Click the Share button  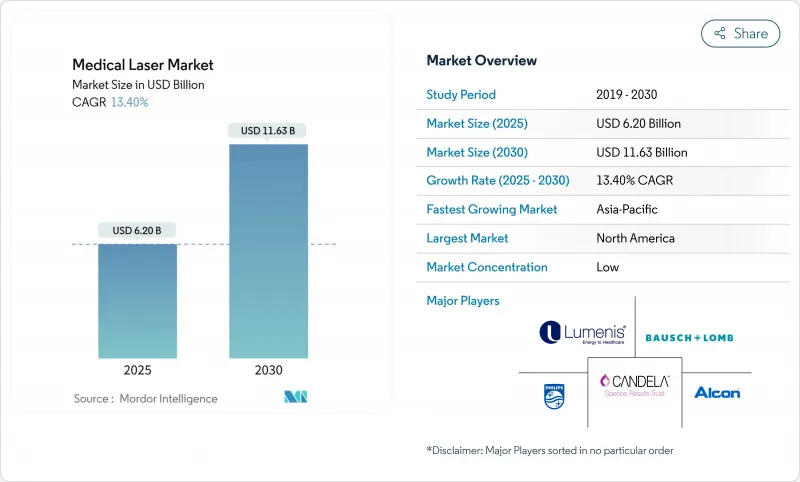pyautogui.click(x=740, y=33)
